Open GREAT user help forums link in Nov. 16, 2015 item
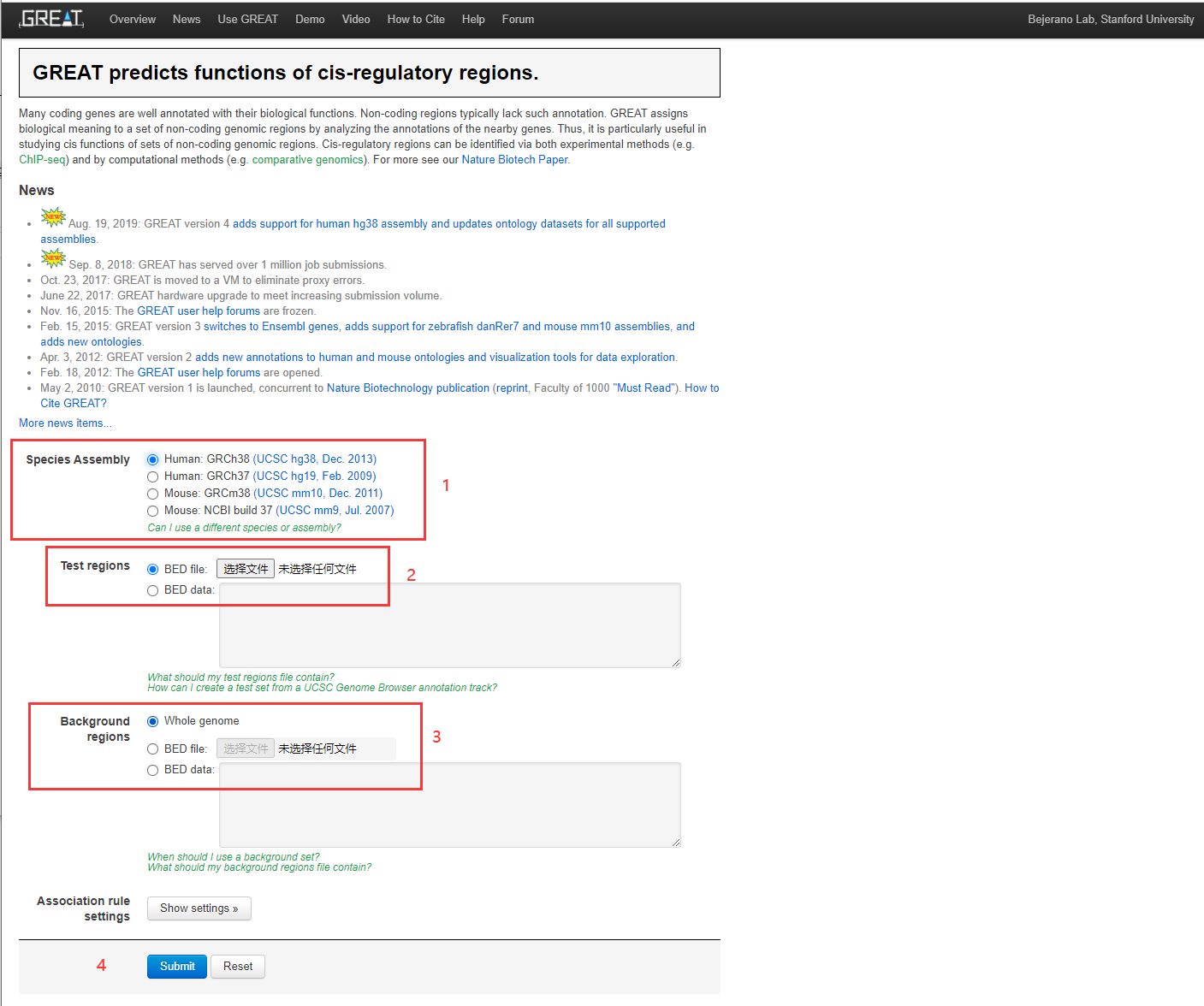The width and height of the screenshot is (1204, 1006). click(x=199, y=311)
